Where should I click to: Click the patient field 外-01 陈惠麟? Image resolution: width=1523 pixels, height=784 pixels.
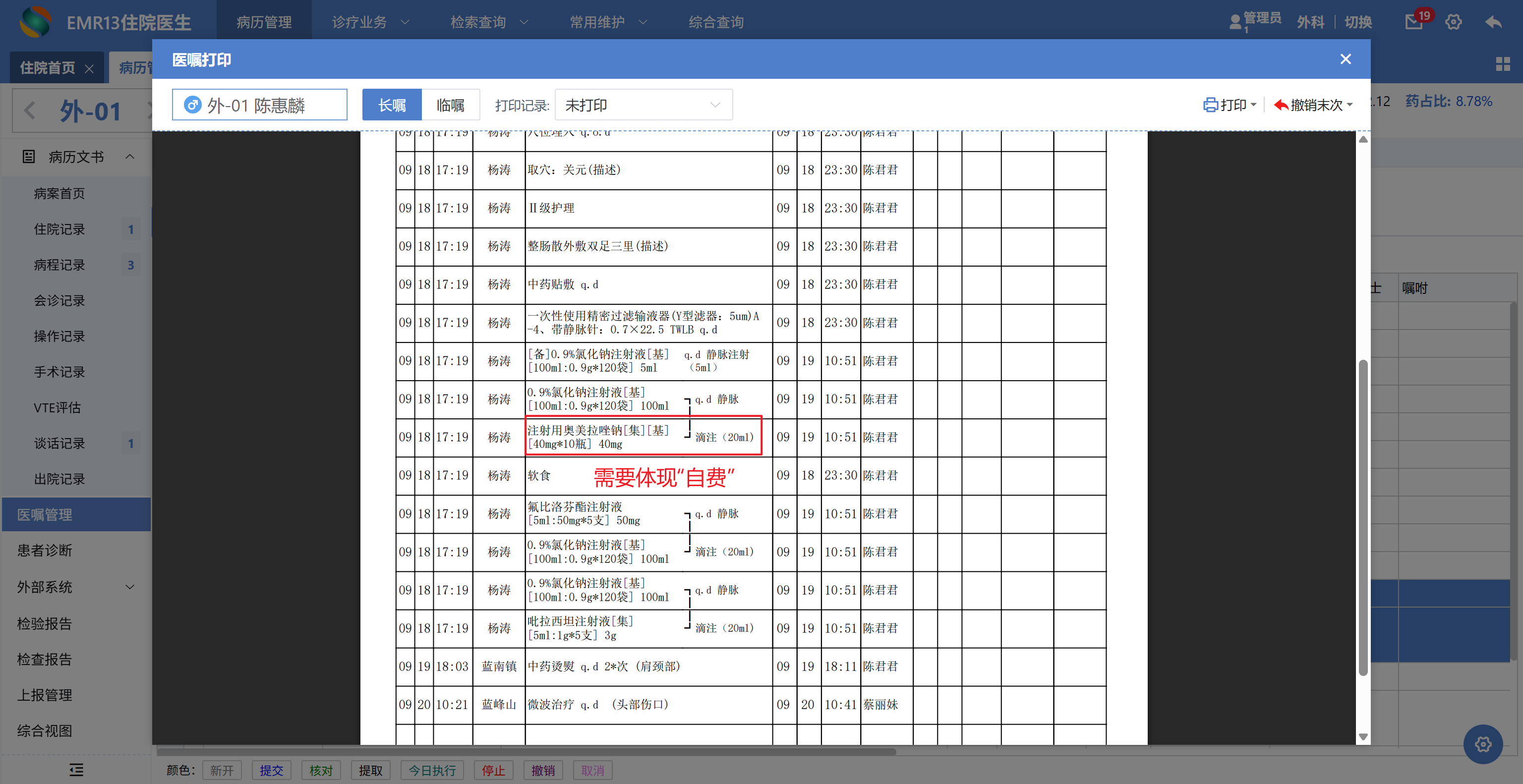point(259,105)
